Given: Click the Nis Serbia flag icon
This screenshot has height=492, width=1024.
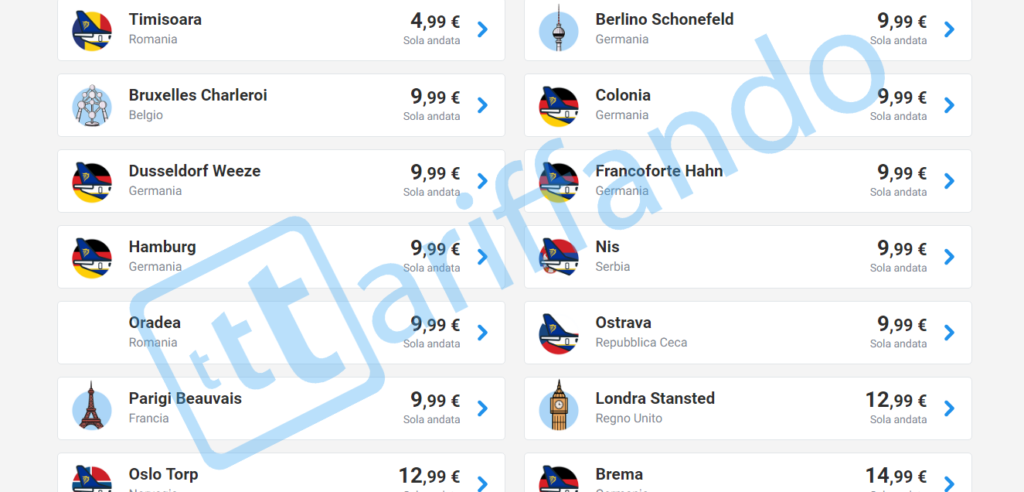Looking at the screenshot, I should tap(559, 257).
